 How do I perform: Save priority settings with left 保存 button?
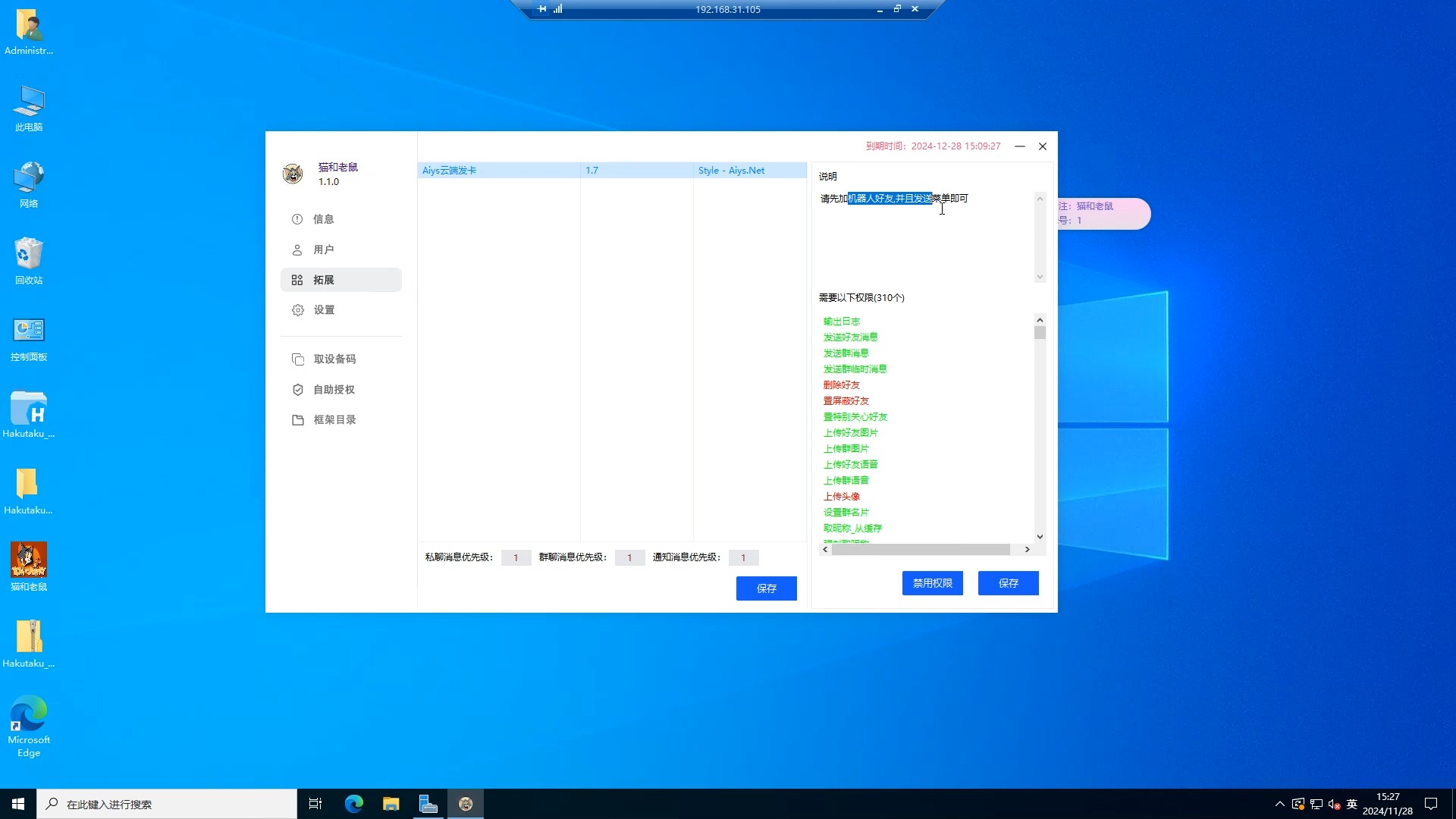pyautogui.click(x=766, y=588)
